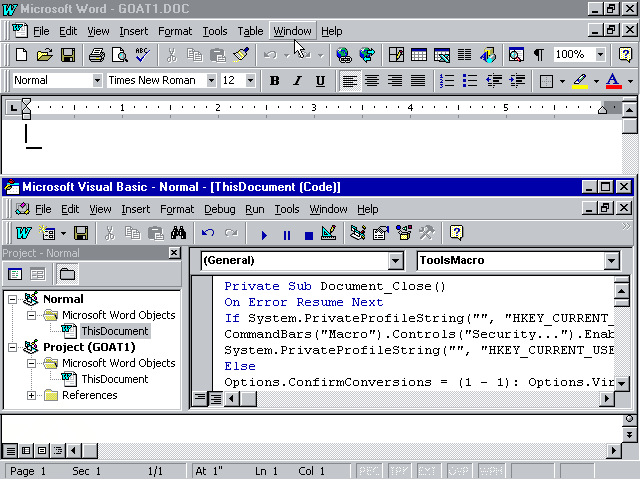Open the font size 12 dropdown
The width and height of the screenshot is (640, 480).
coord(250,80)
